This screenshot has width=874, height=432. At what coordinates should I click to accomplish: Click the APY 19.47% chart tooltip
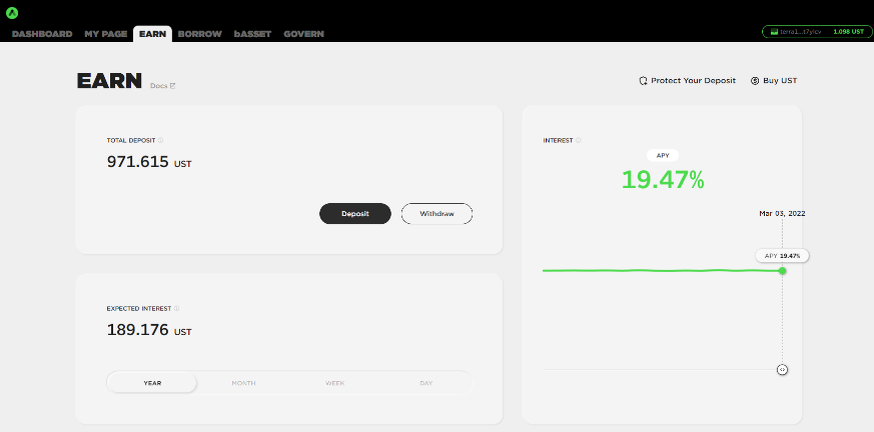(782, 256)
